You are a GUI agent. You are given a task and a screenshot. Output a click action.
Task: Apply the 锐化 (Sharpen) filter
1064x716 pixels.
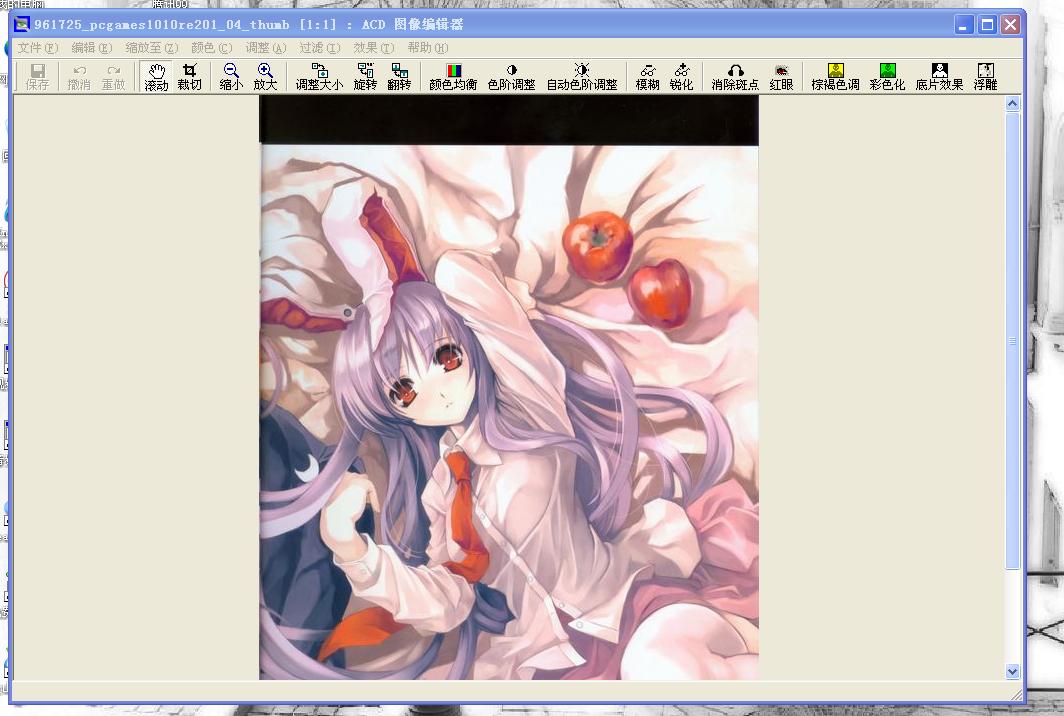(681, 77)
